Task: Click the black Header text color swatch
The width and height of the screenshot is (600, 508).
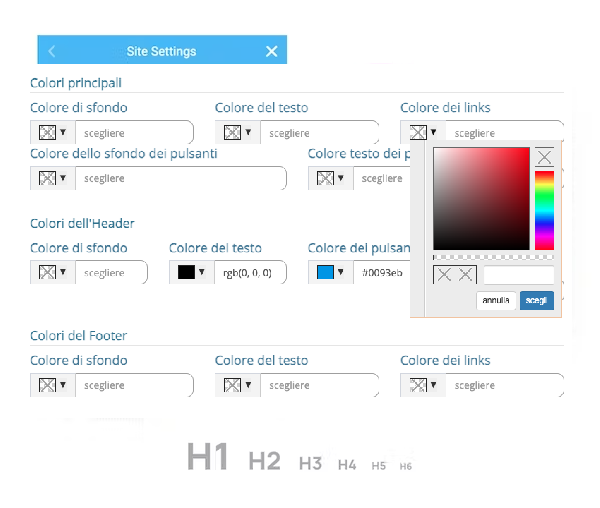Action: [186, 272]
